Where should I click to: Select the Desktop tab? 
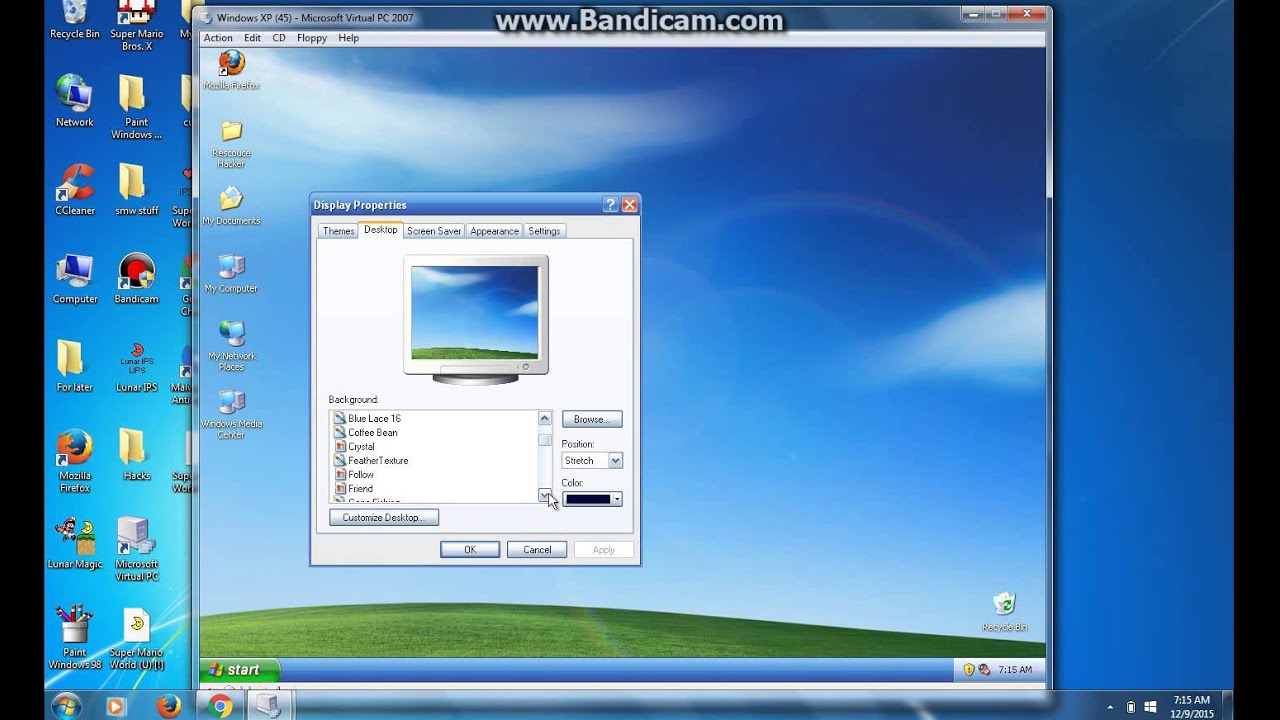coord(380,230)
